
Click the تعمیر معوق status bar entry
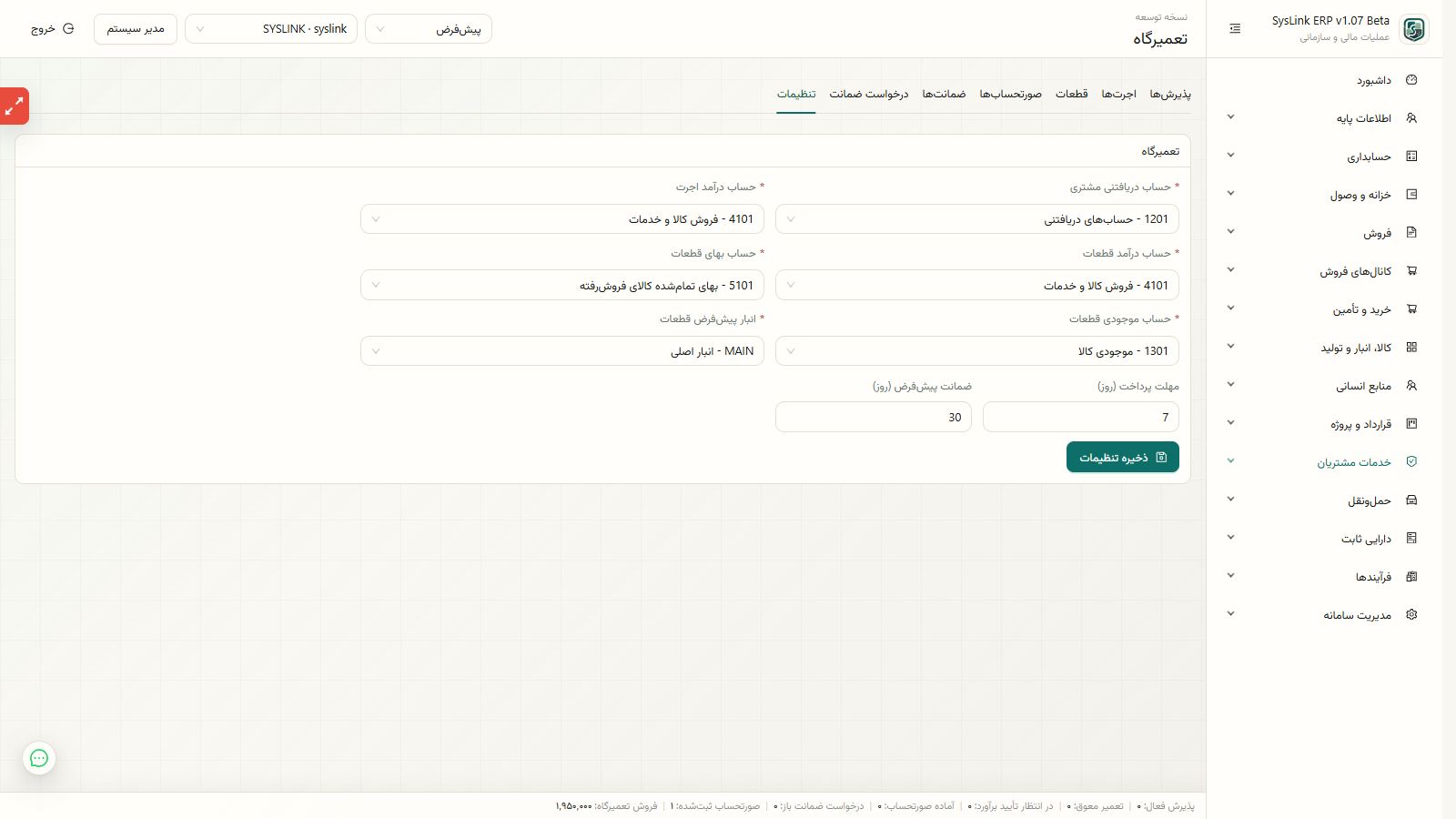(1096, 806)
